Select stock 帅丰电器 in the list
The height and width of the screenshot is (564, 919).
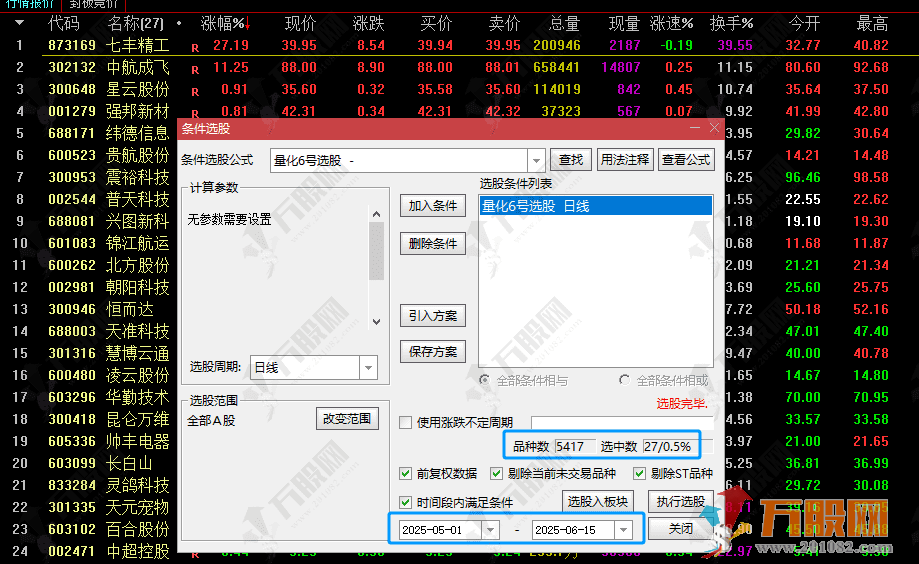tap(138, 441)
